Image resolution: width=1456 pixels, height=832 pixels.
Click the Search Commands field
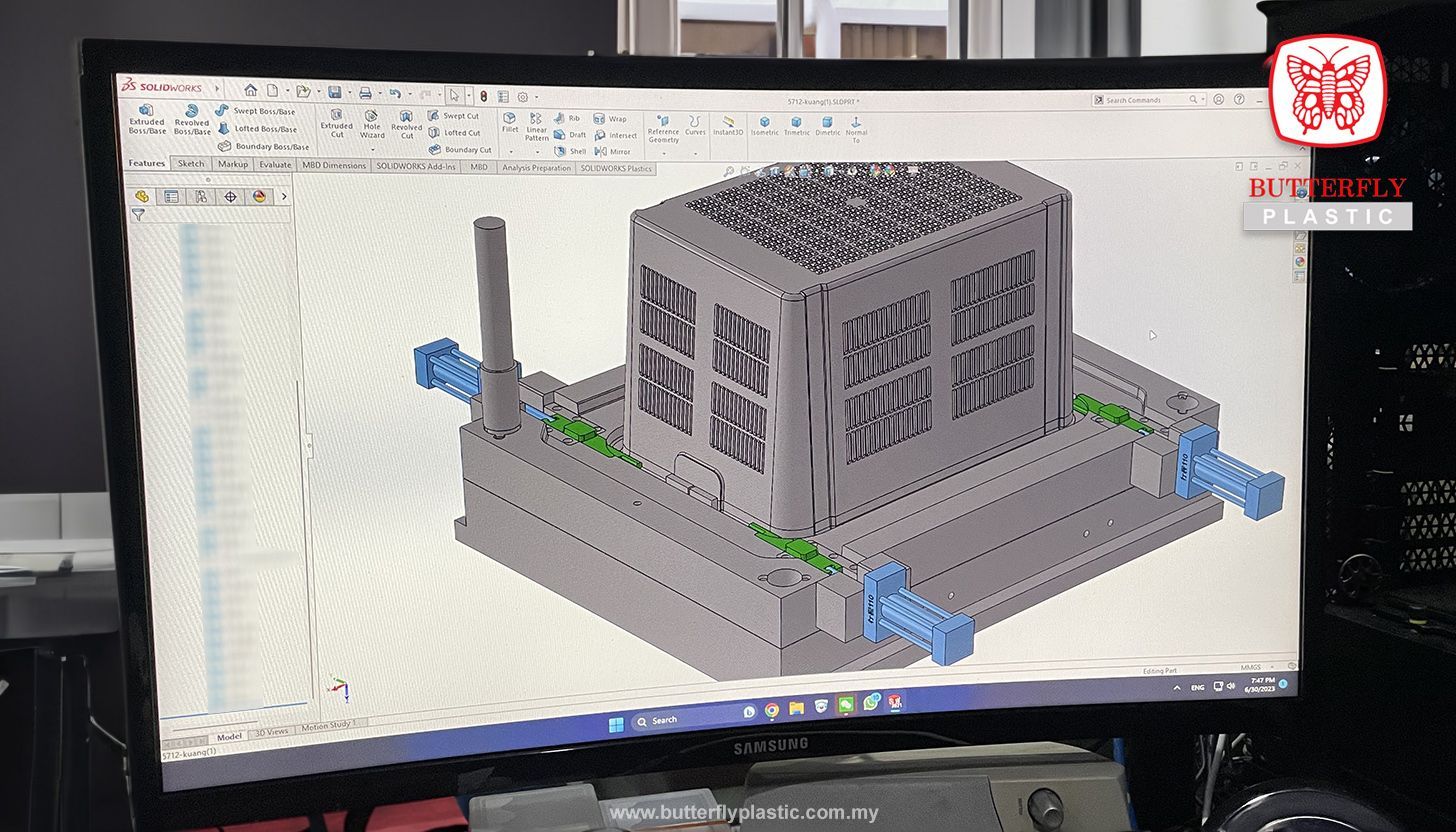(x=1149, y=100)
